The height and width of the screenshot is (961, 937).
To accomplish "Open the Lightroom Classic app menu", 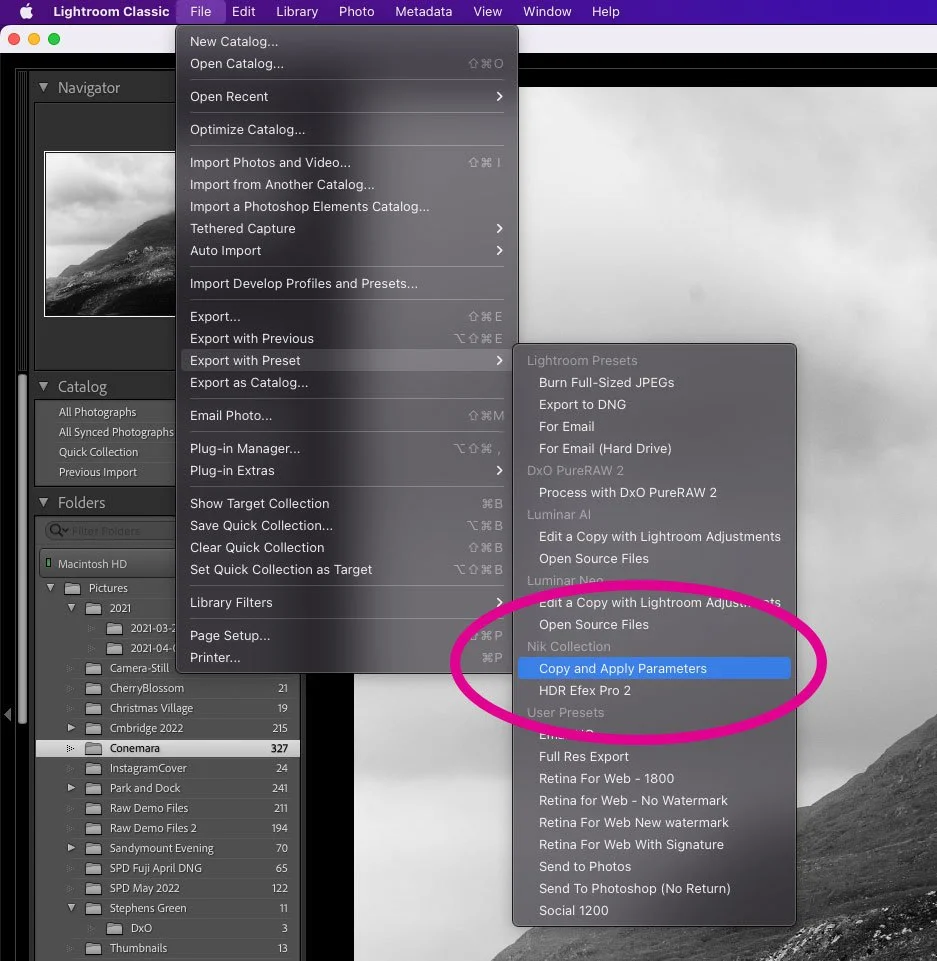I will 111,11.
